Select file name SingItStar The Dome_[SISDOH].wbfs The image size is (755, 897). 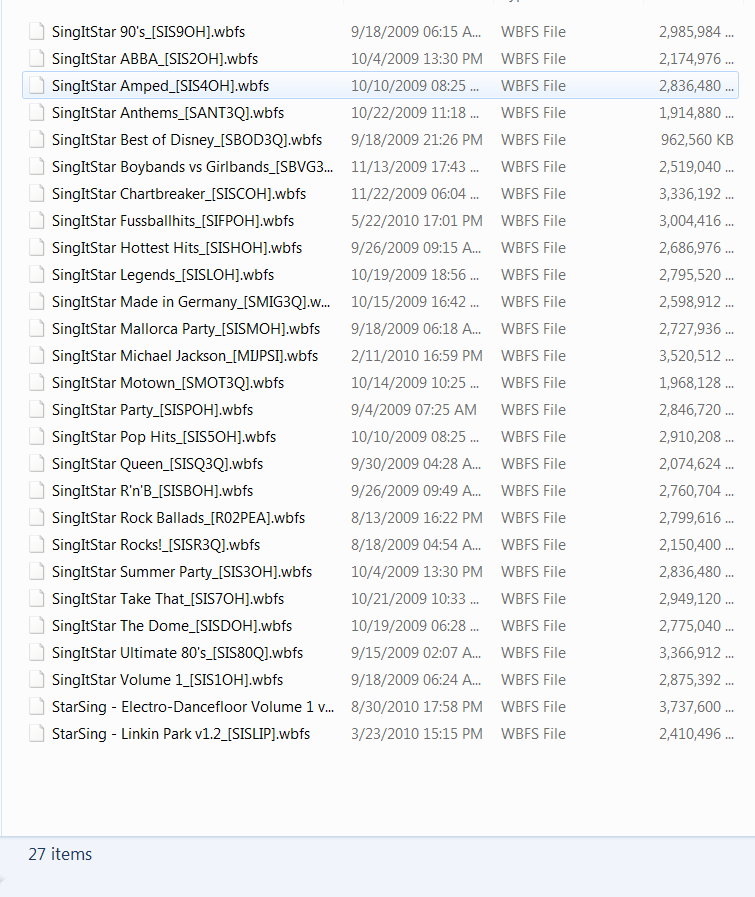pos(172,626)
